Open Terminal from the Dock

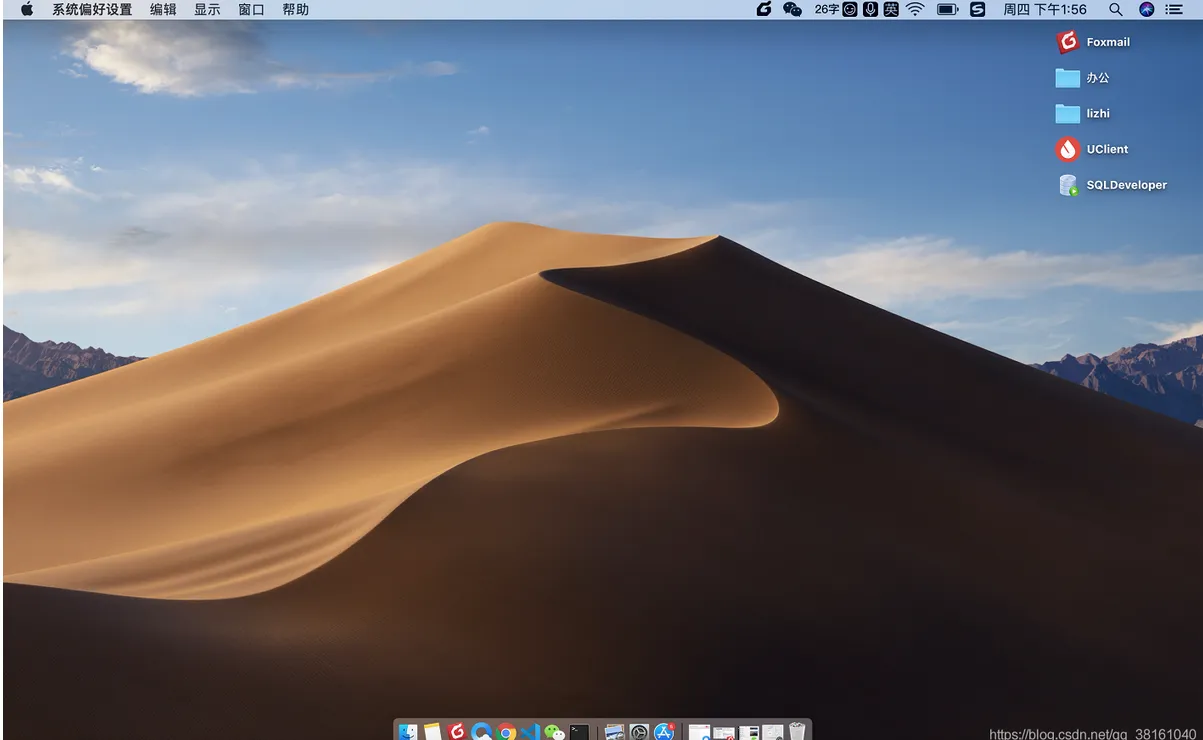pyautogui.click(x=579, y=732)
